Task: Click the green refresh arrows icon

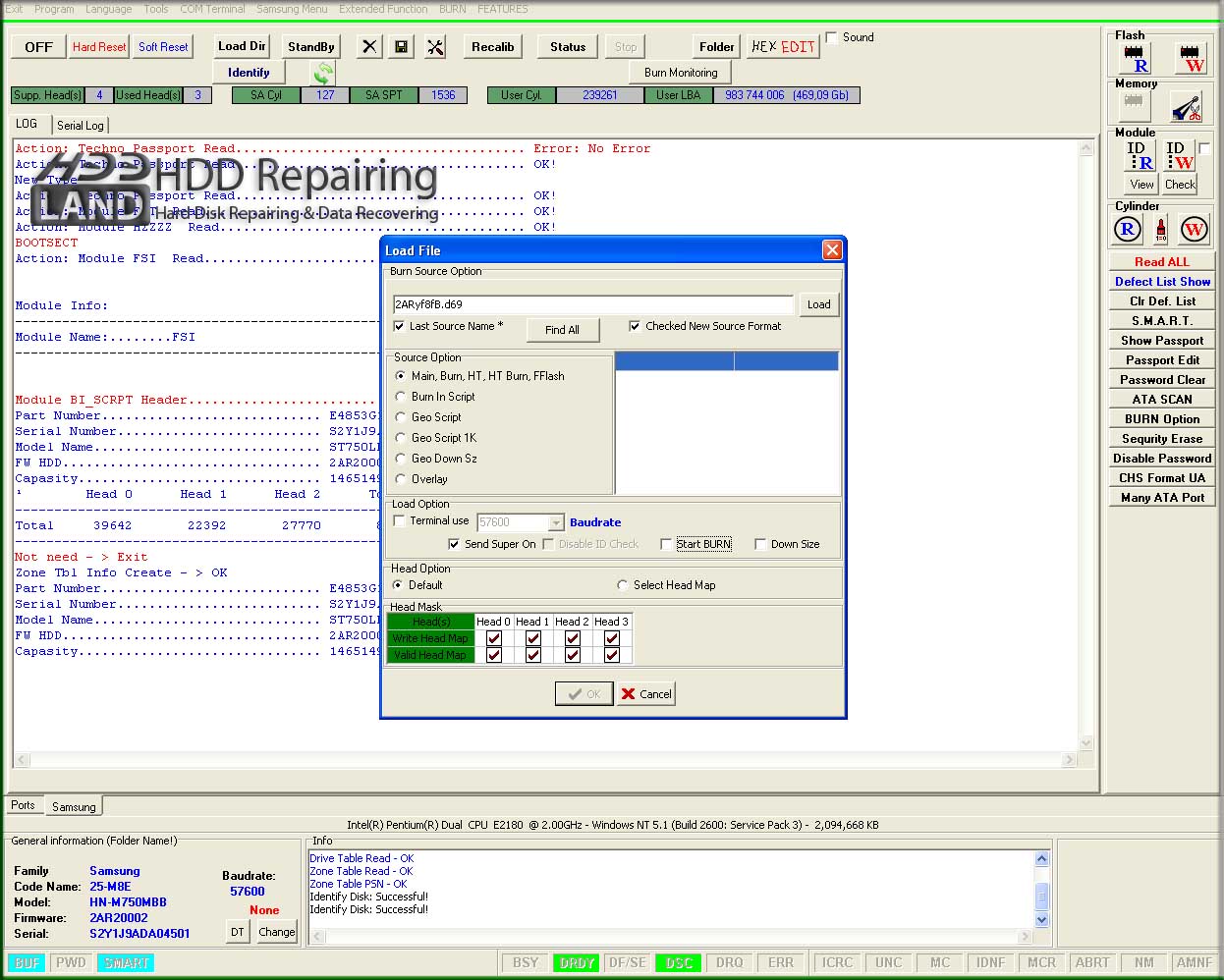Action: click(x=322, y=73)
